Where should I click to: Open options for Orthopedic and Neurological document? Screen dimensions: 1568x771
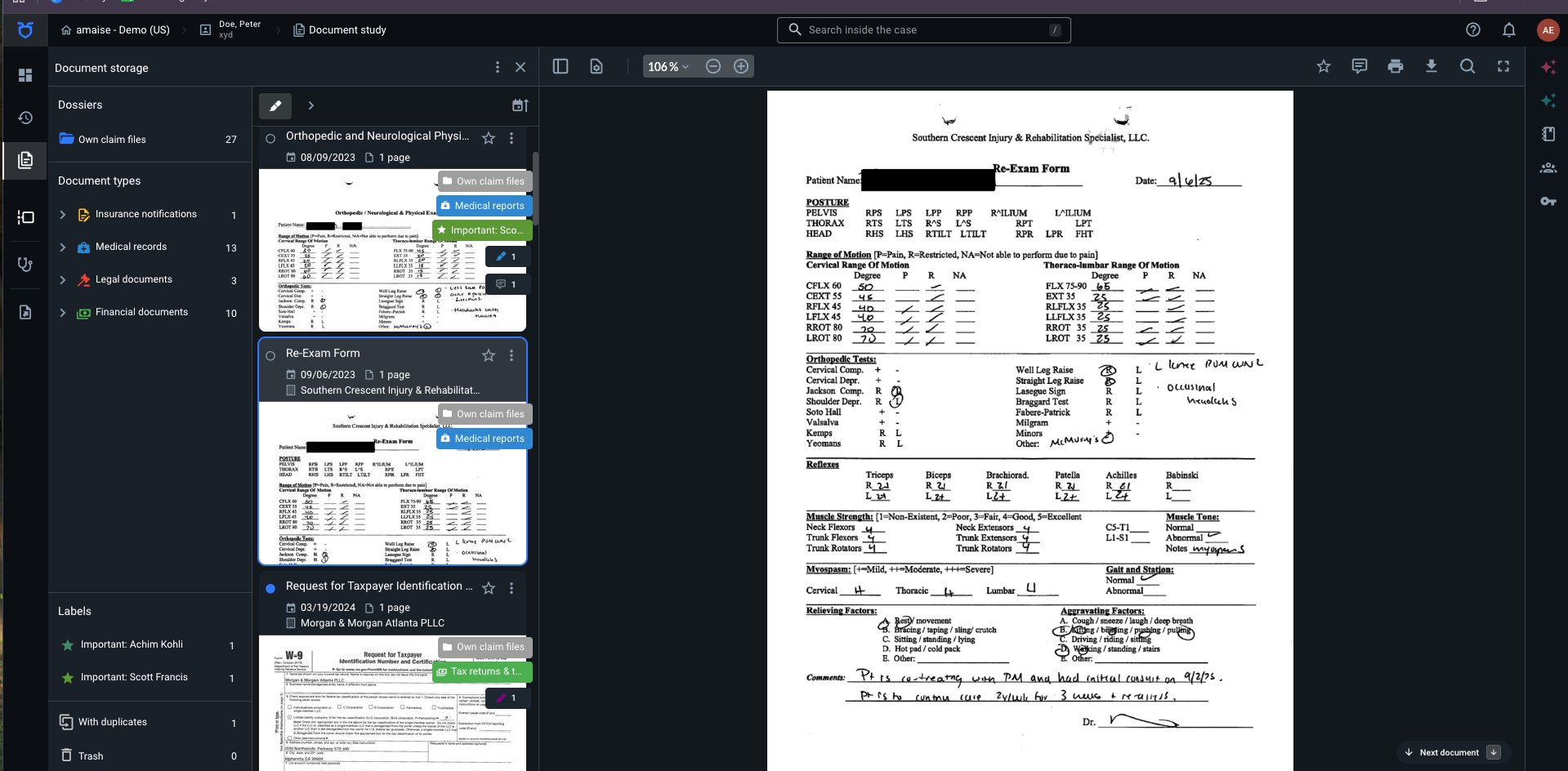point(511,138)
